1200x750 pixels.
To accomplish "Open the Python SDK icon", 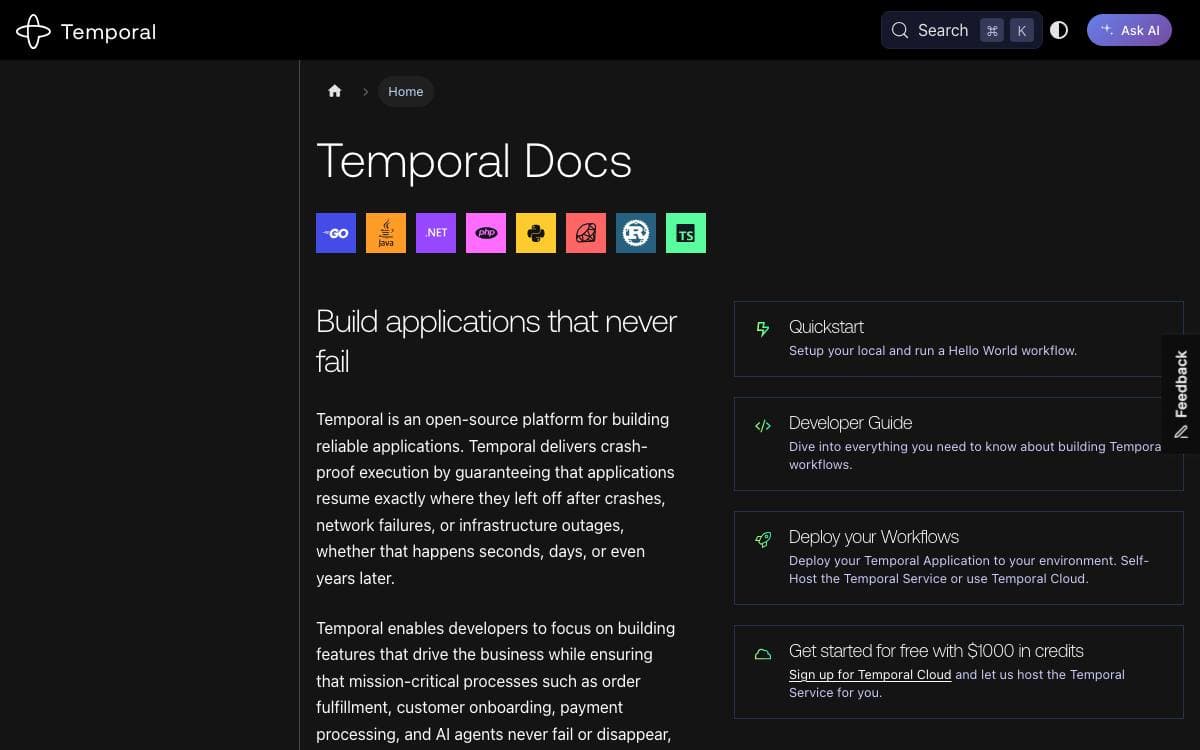I will click(x=536, y=233).
